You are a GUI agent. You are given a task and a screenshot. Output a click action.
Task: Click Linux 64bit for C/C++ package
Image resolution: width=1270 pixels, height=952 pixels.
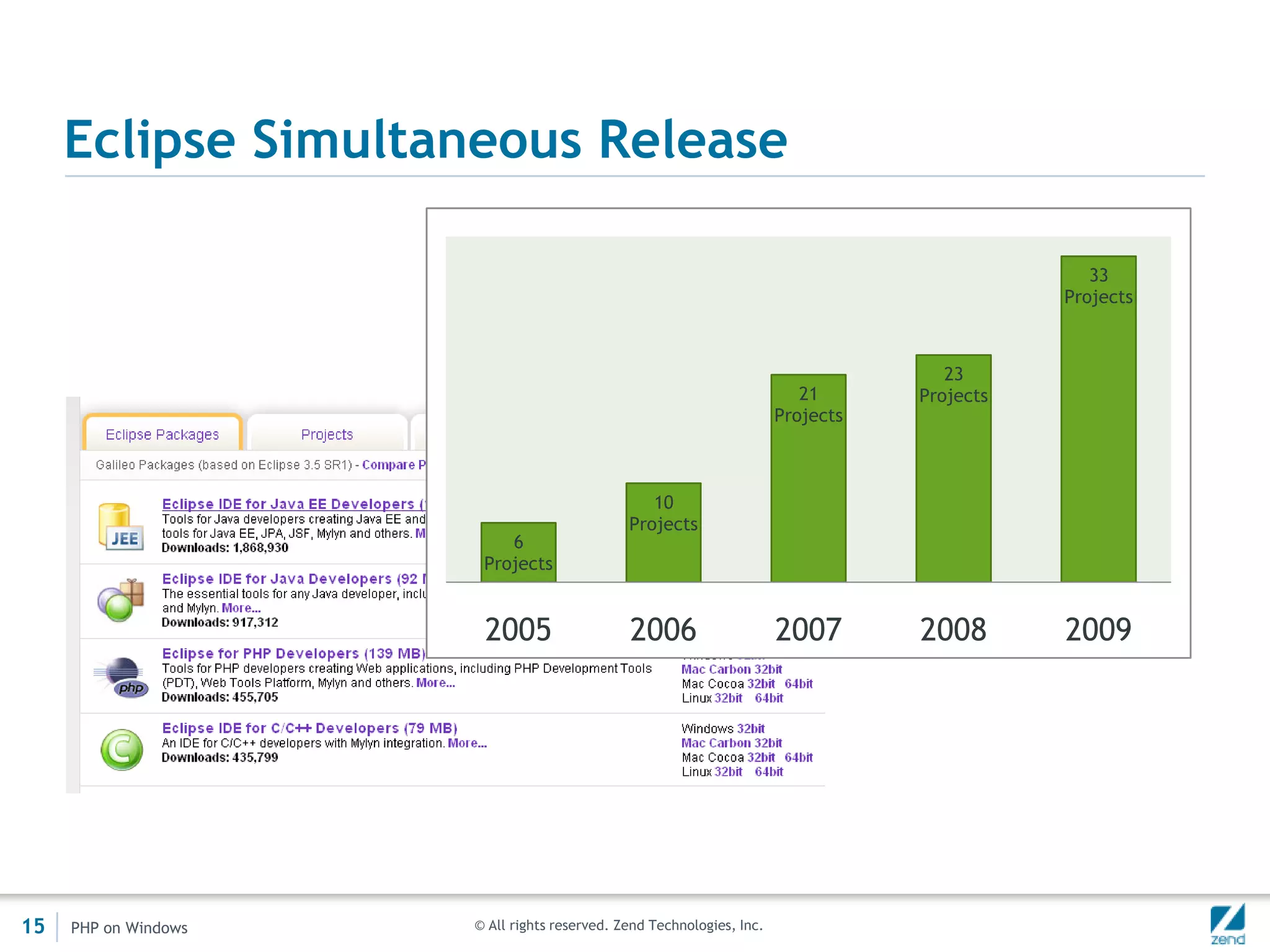pyautogui.click(x=769, y=772)
